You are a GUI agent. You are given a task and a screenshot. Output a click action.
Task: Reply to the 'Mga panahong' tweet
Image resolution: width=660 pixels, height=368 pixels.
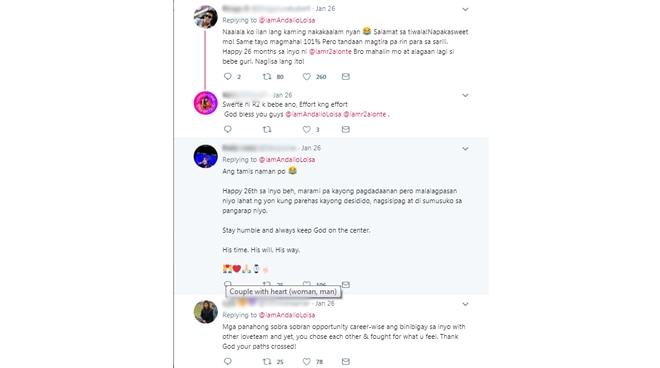coord(228,361)
